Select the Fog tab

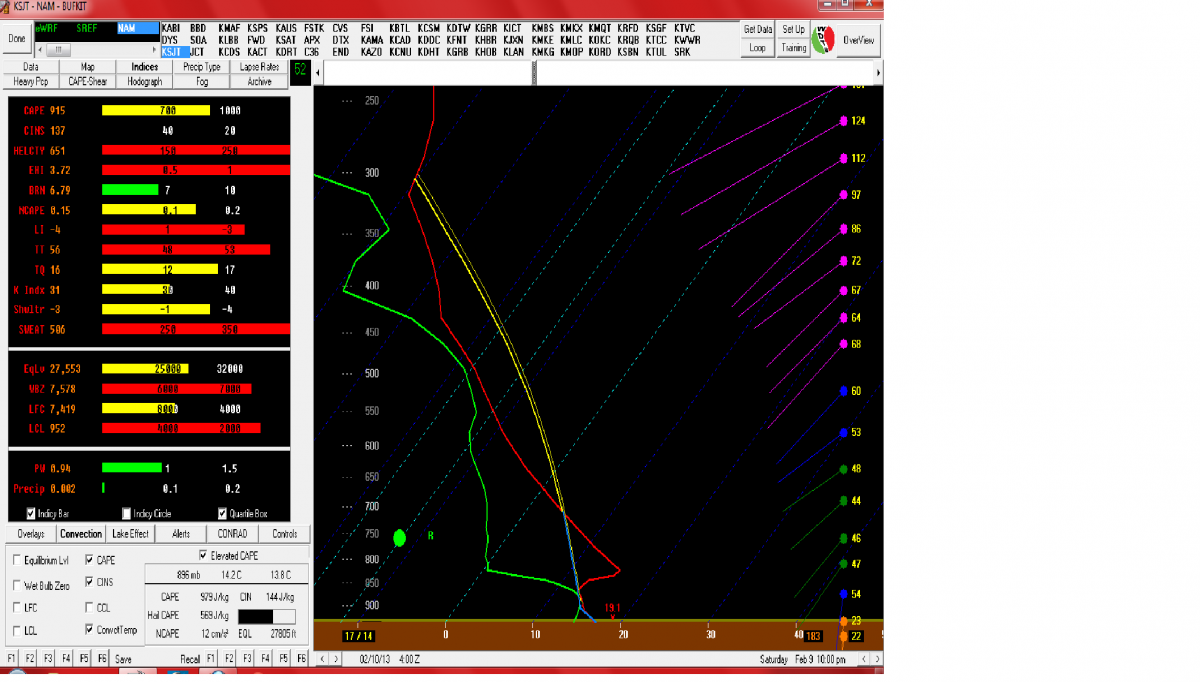click(202, 81)
